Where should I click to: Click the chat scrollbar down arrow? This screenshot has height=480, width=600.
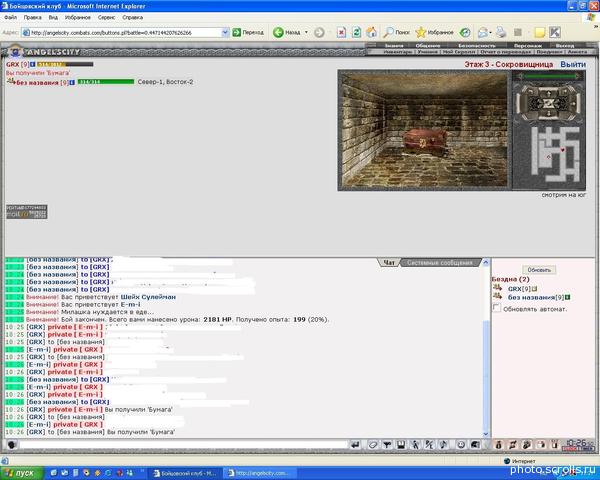click(x=486, y=434)
